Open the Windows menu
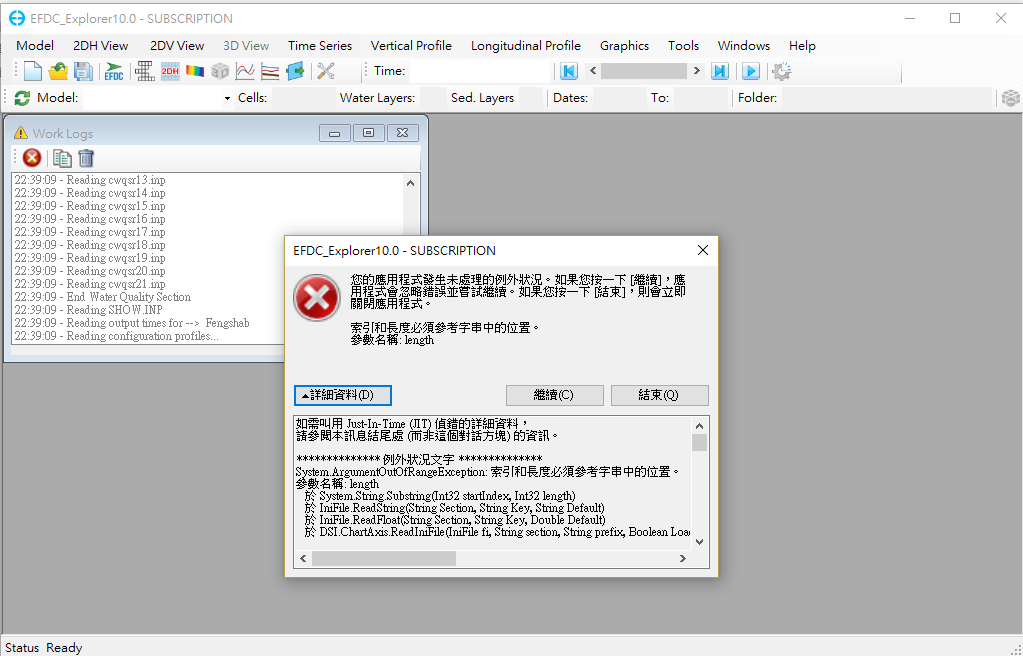 point(744,46)
